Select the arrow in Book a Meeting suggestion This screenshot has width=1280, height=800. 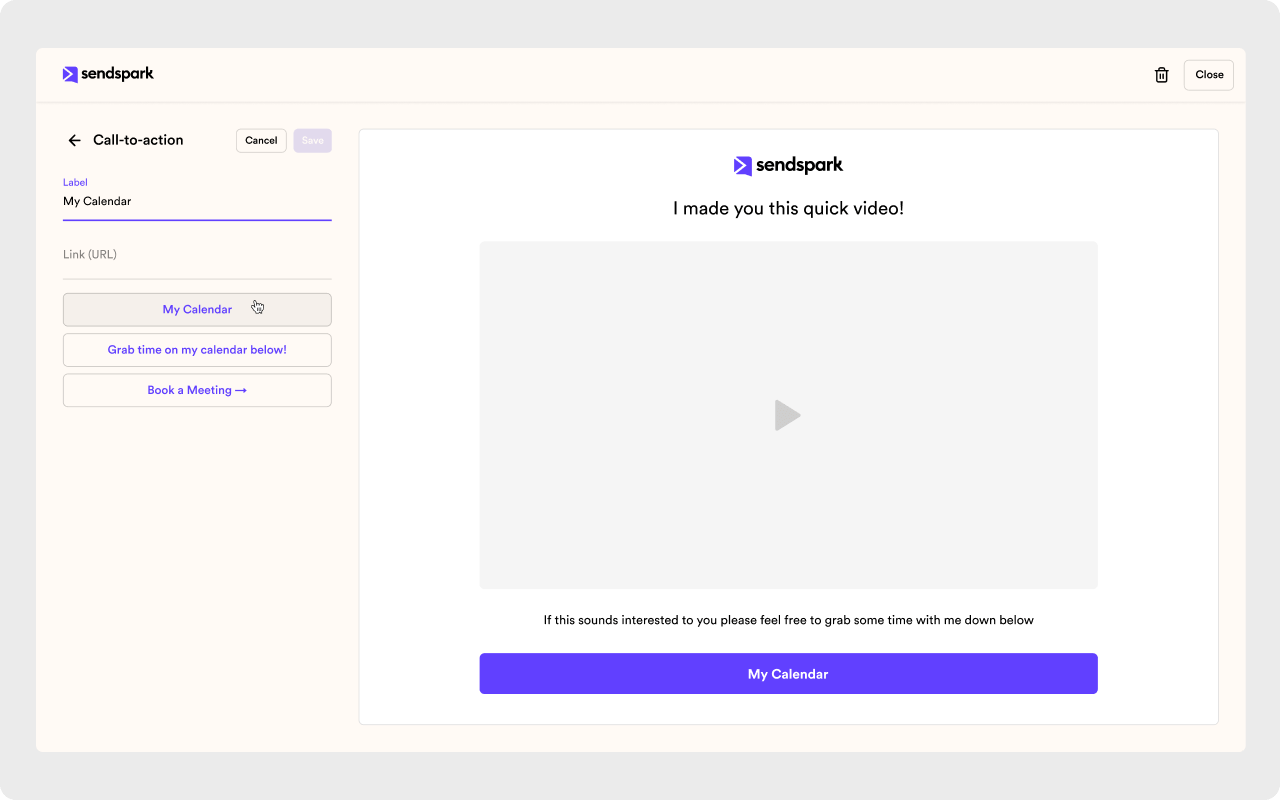tap(240, 390)
